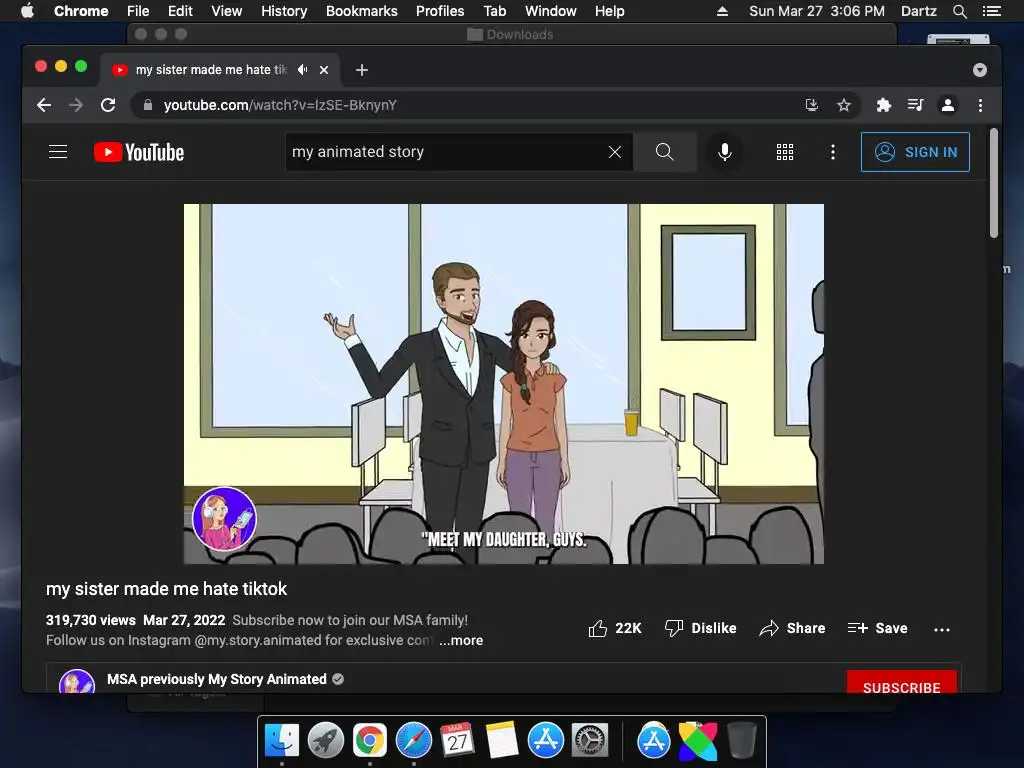Open System Preferences from the Dock
This screenshot has height=768, width=1024.
(590, 741)
